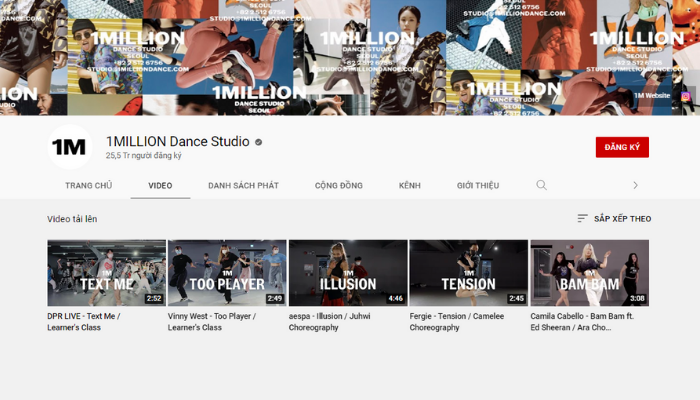Click the verified badge beside the channel name
The width and height of the screenshot is (700, 400).
click(x=258, y=142)
